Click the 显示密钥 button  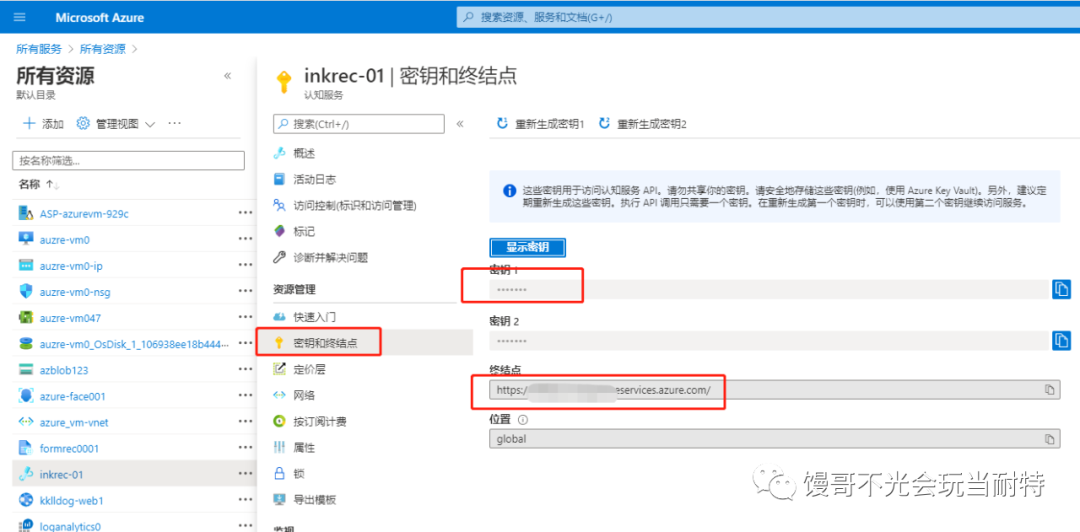click(528, 247)
